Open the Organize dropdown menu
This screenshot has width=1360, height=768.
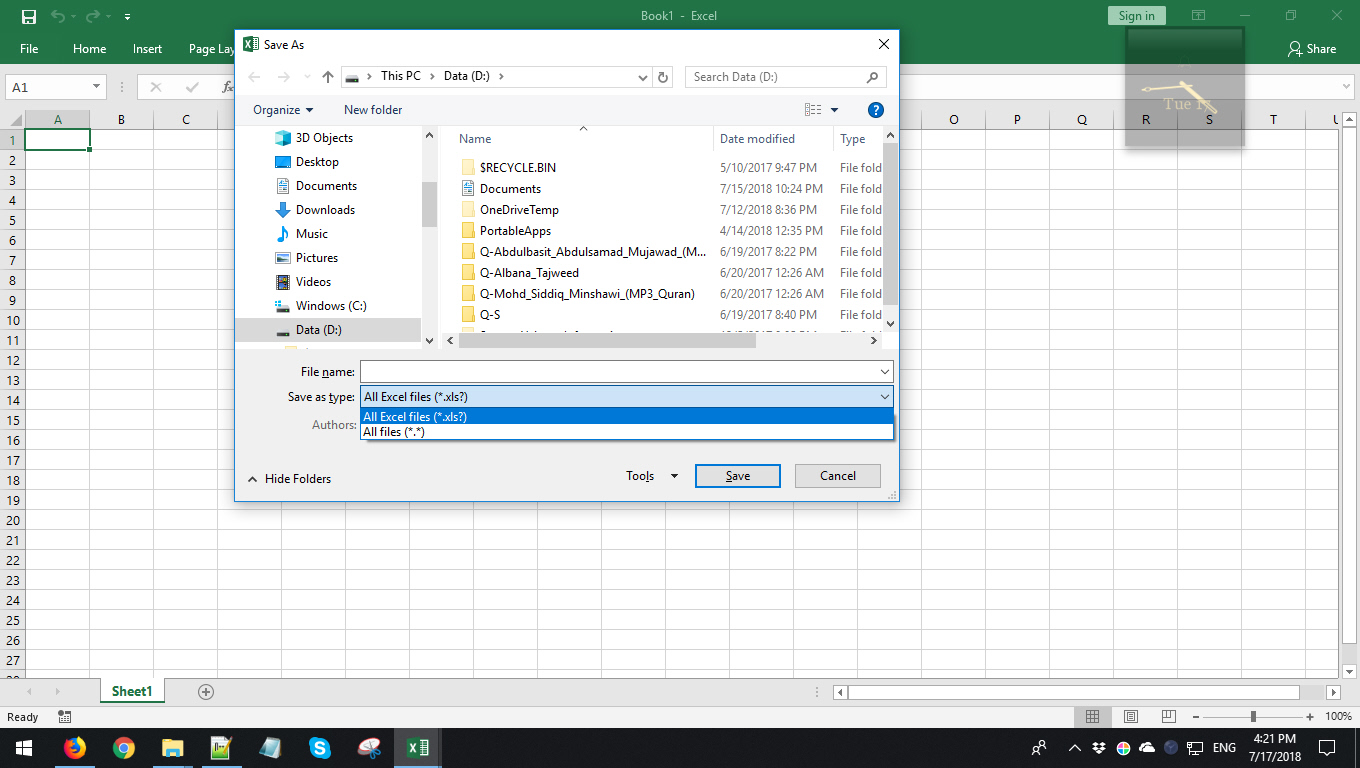(283, 110)
